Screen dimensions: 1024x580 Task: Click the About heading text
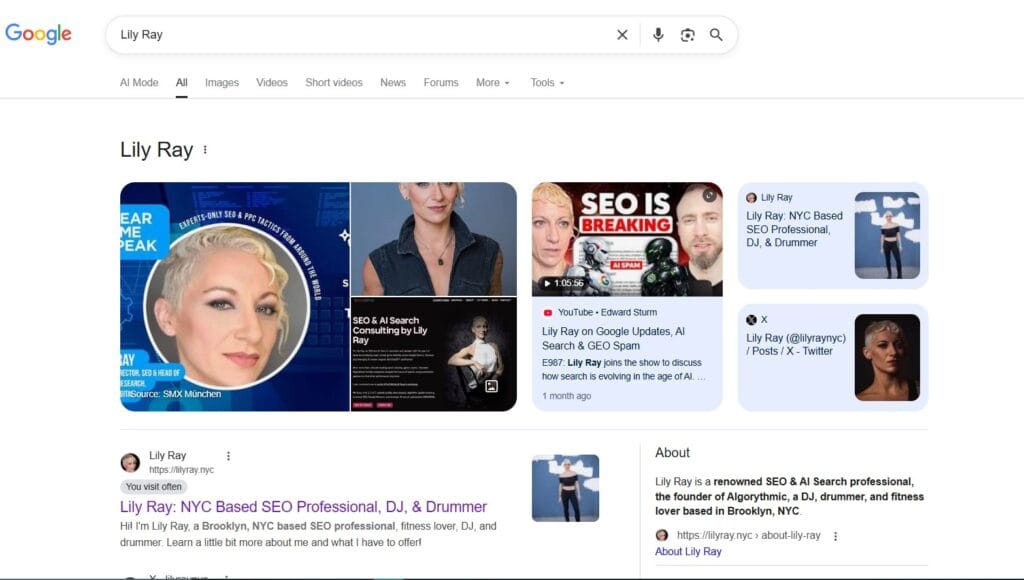tap(672, 453)
